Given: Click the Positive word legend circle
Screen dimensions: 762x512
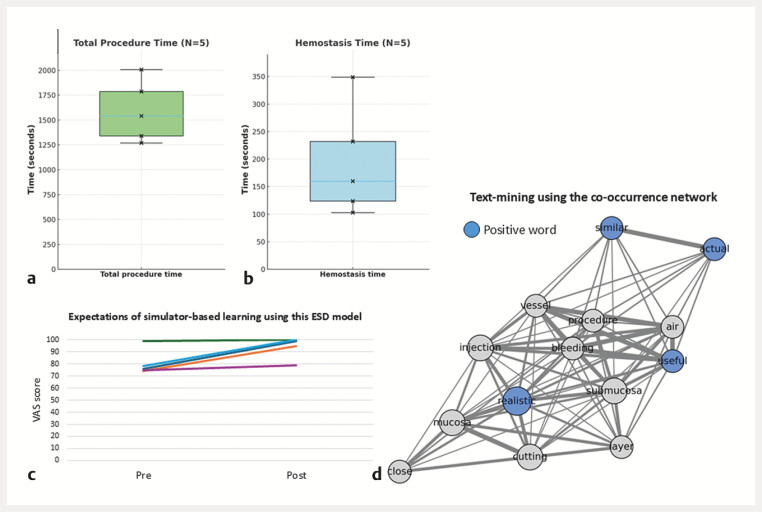Looking at the screenshot, I should 471,230.
